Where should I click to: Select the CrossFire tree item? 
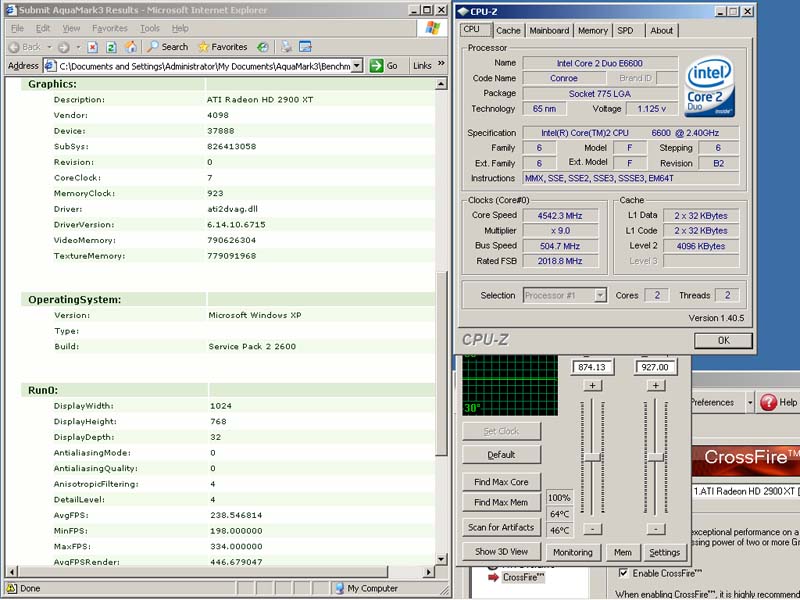523,577
